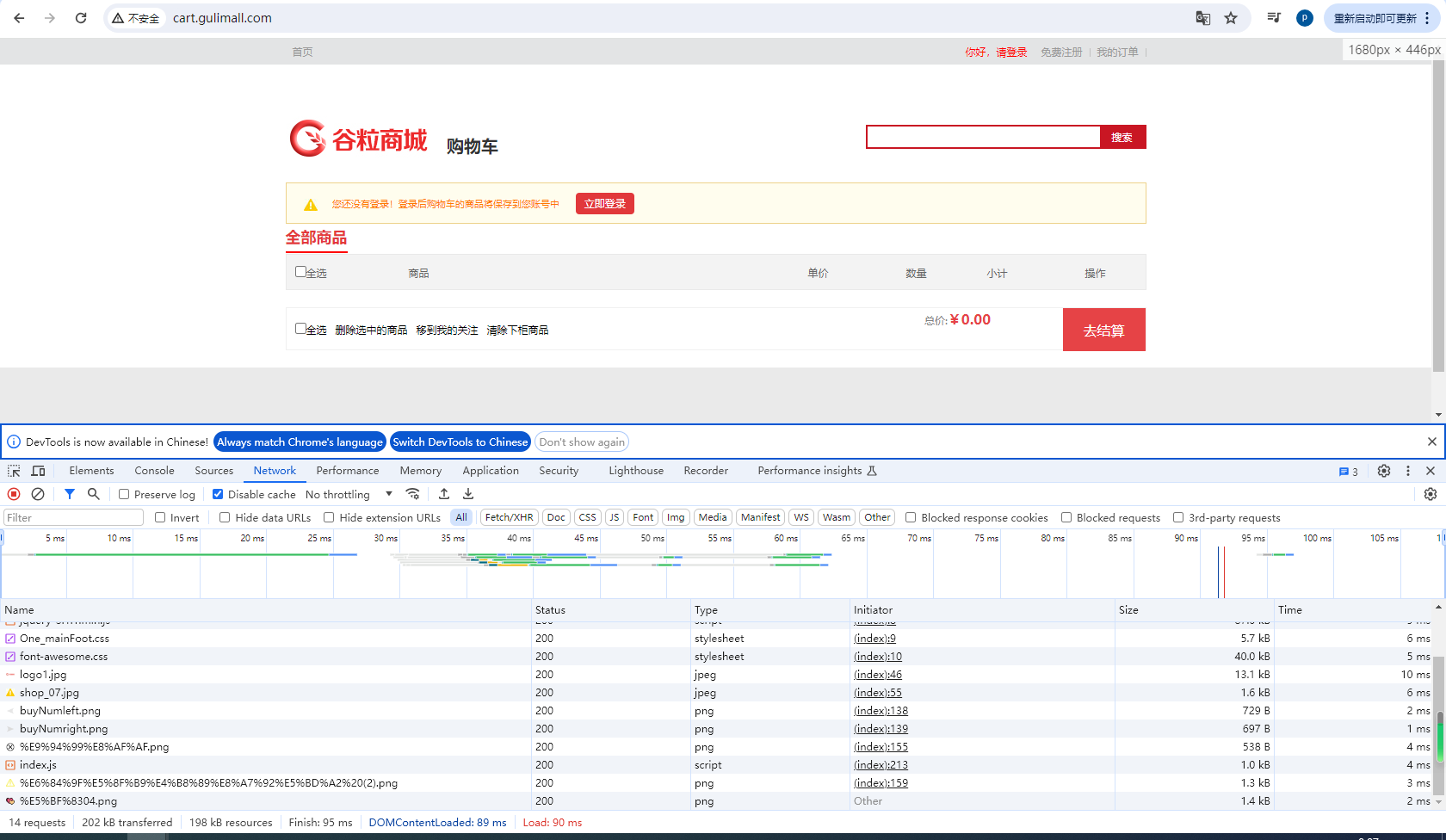
Task: Open the Performance tab
Action: [348, 471]
